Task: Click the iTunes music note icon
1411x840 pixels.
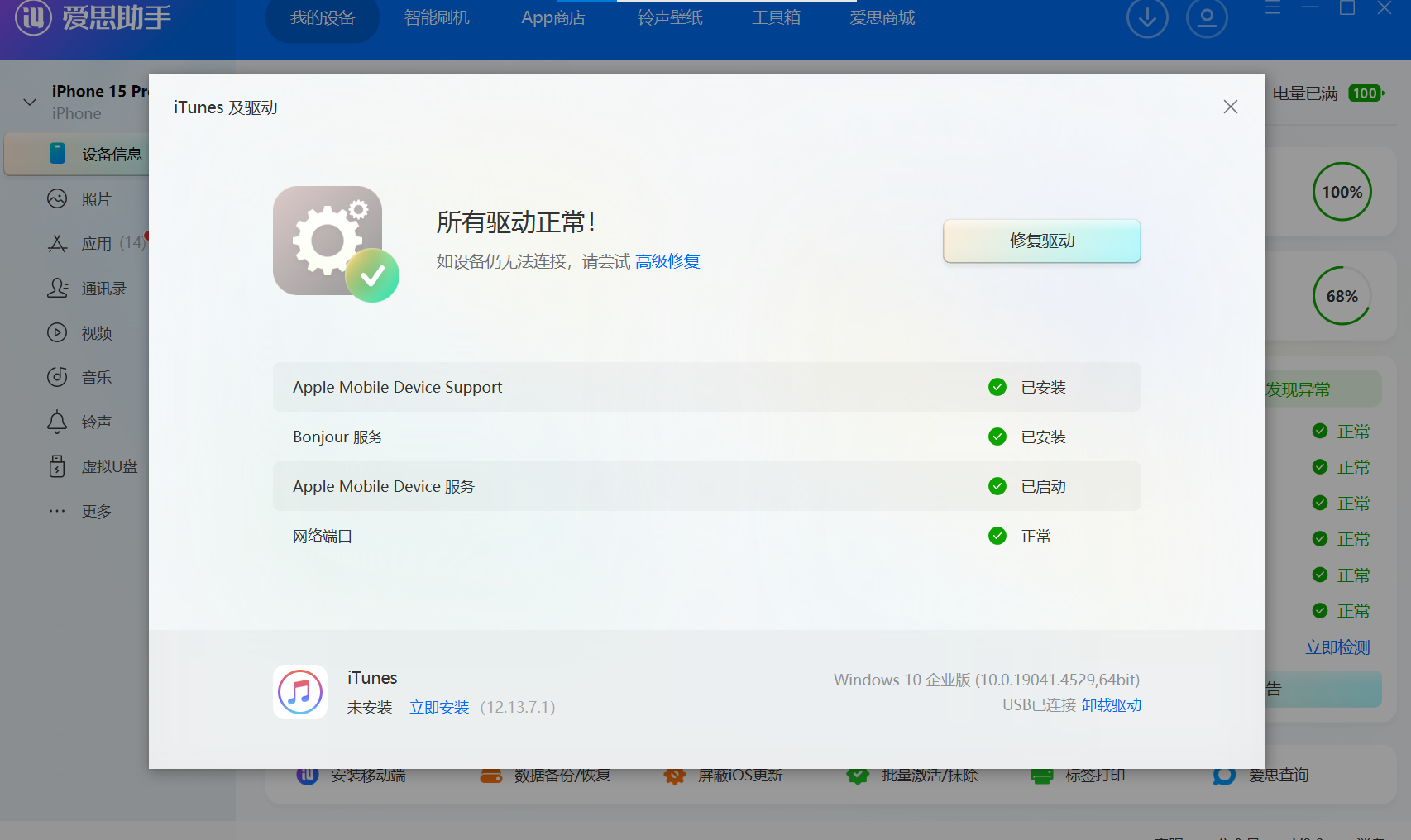Action: [300, 692]
